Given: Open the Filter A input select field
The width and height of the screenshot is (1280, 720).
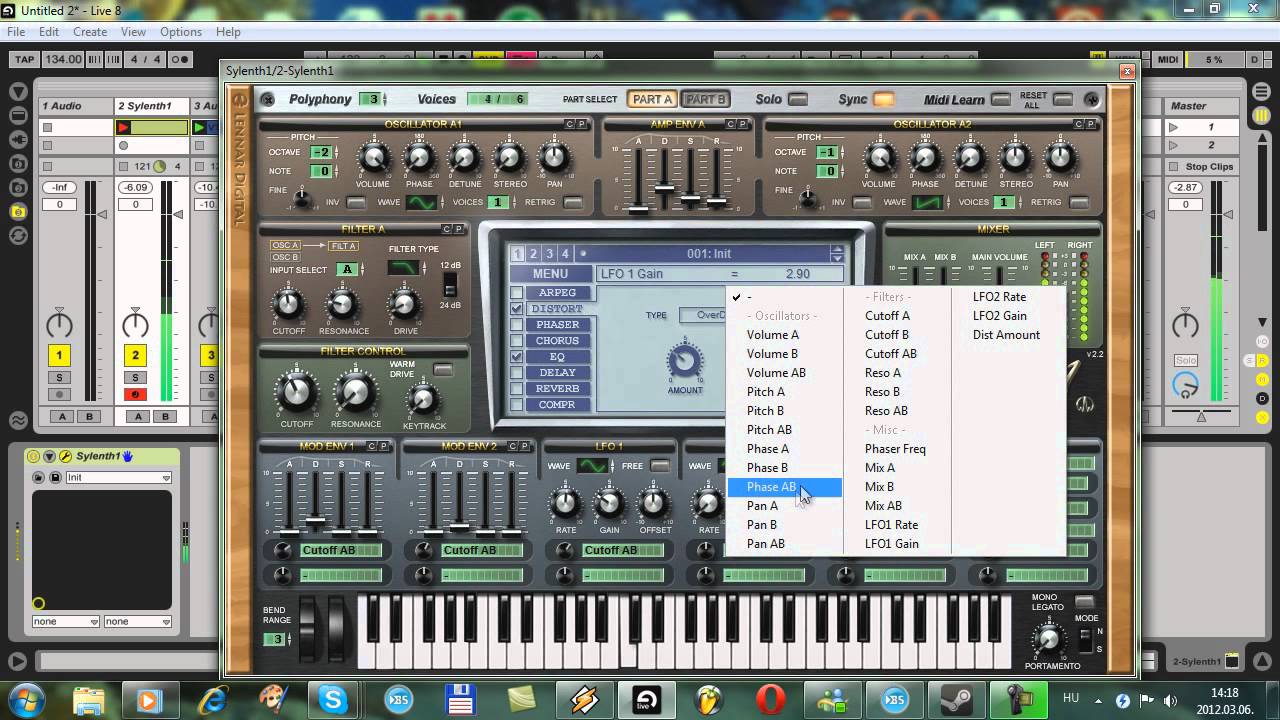Looking at the screenshot, I should tap(347, 269).
